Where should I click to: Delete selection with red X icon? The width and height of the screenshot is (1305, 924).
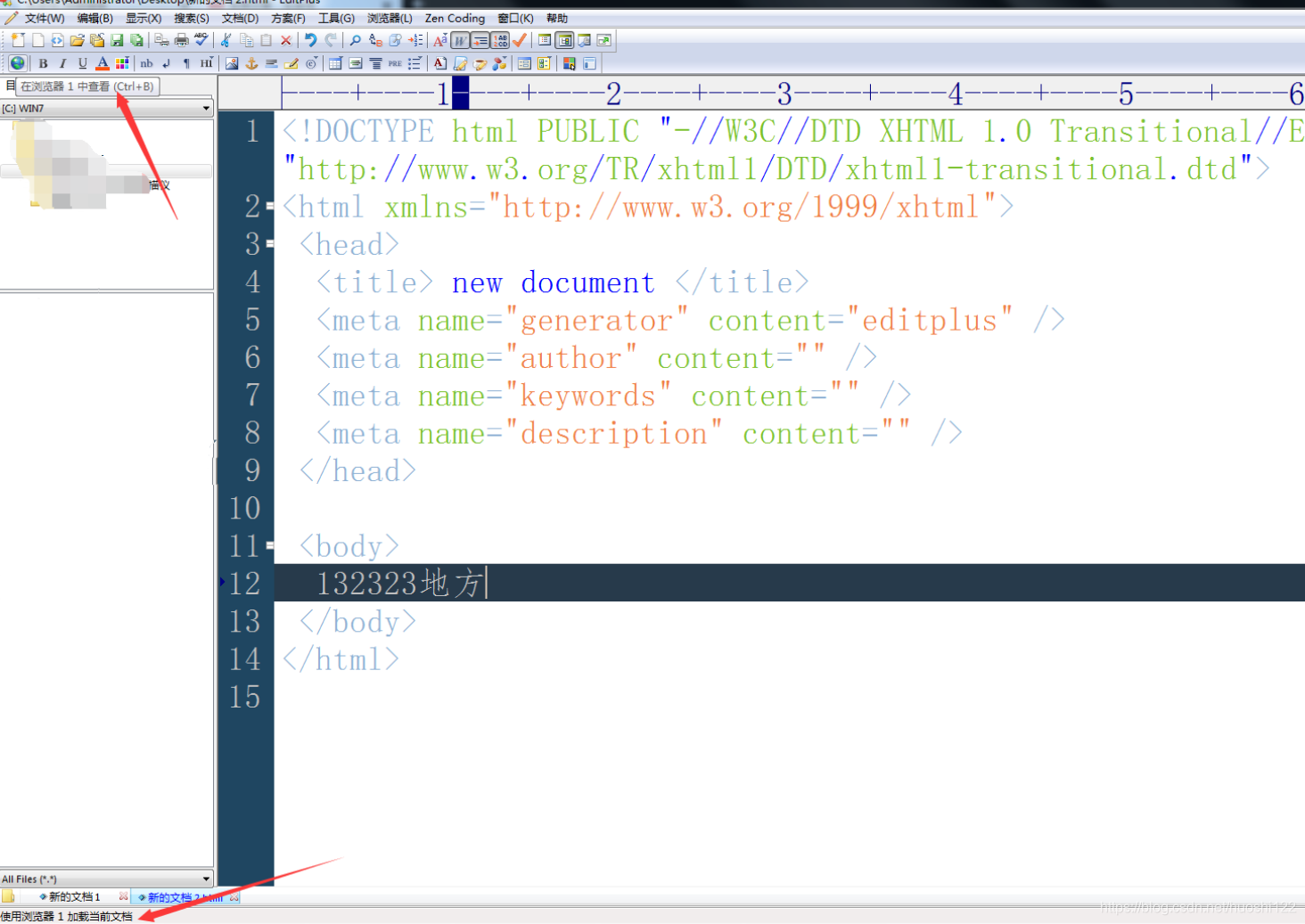tap(285, 40)
